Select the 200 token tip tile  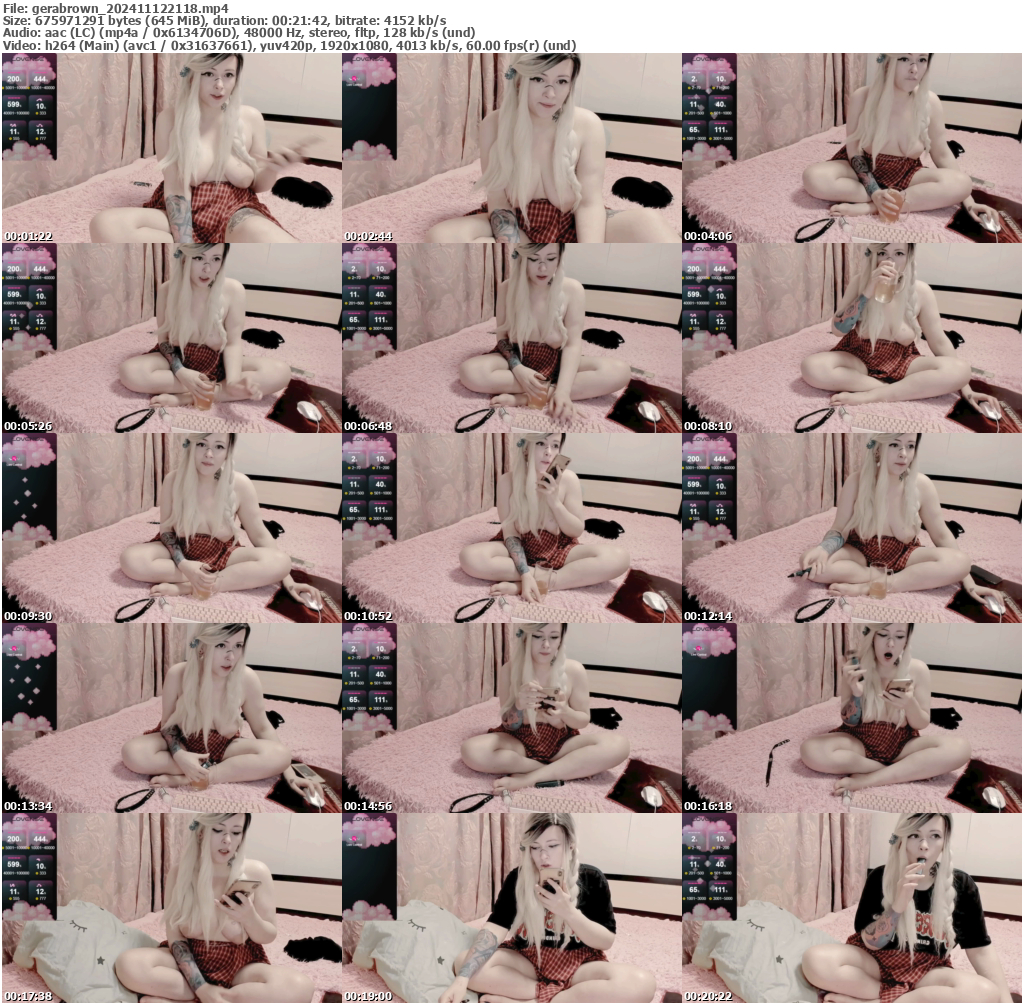14,79
